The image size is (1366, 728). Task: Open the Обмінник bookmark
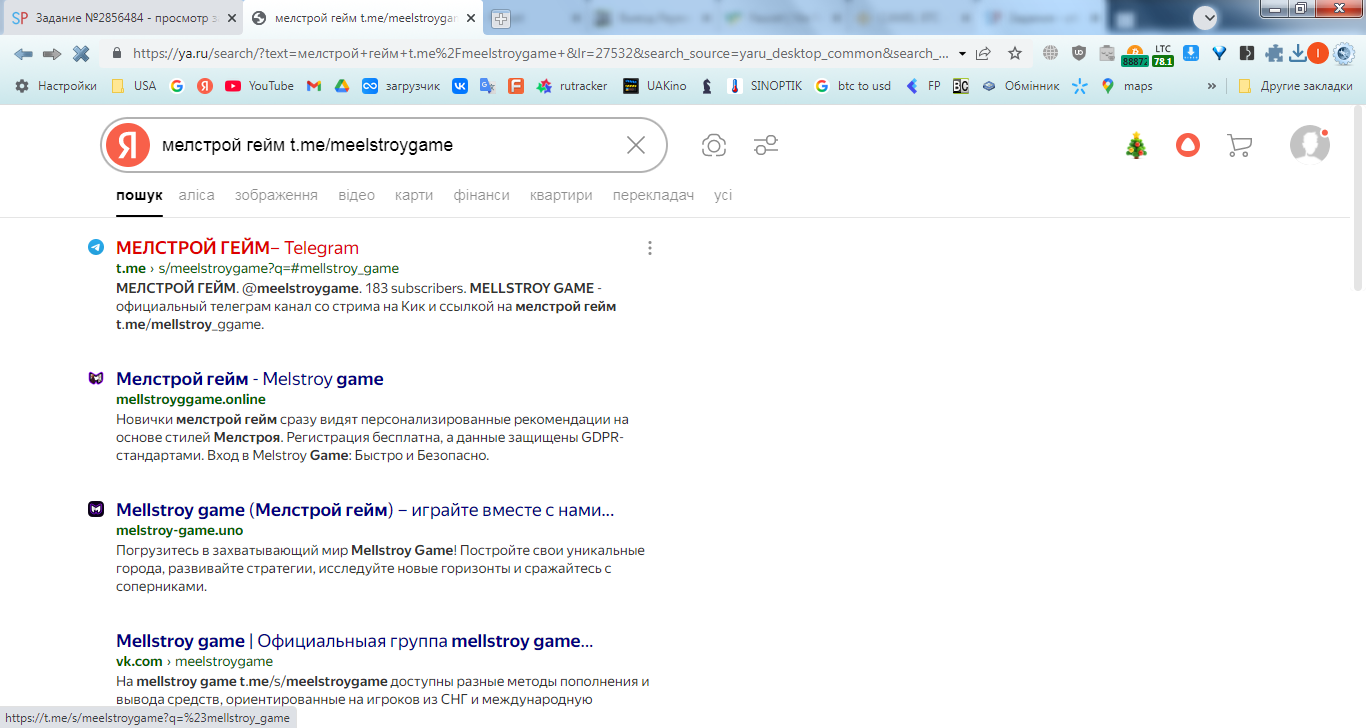(x=1019, y=86)
